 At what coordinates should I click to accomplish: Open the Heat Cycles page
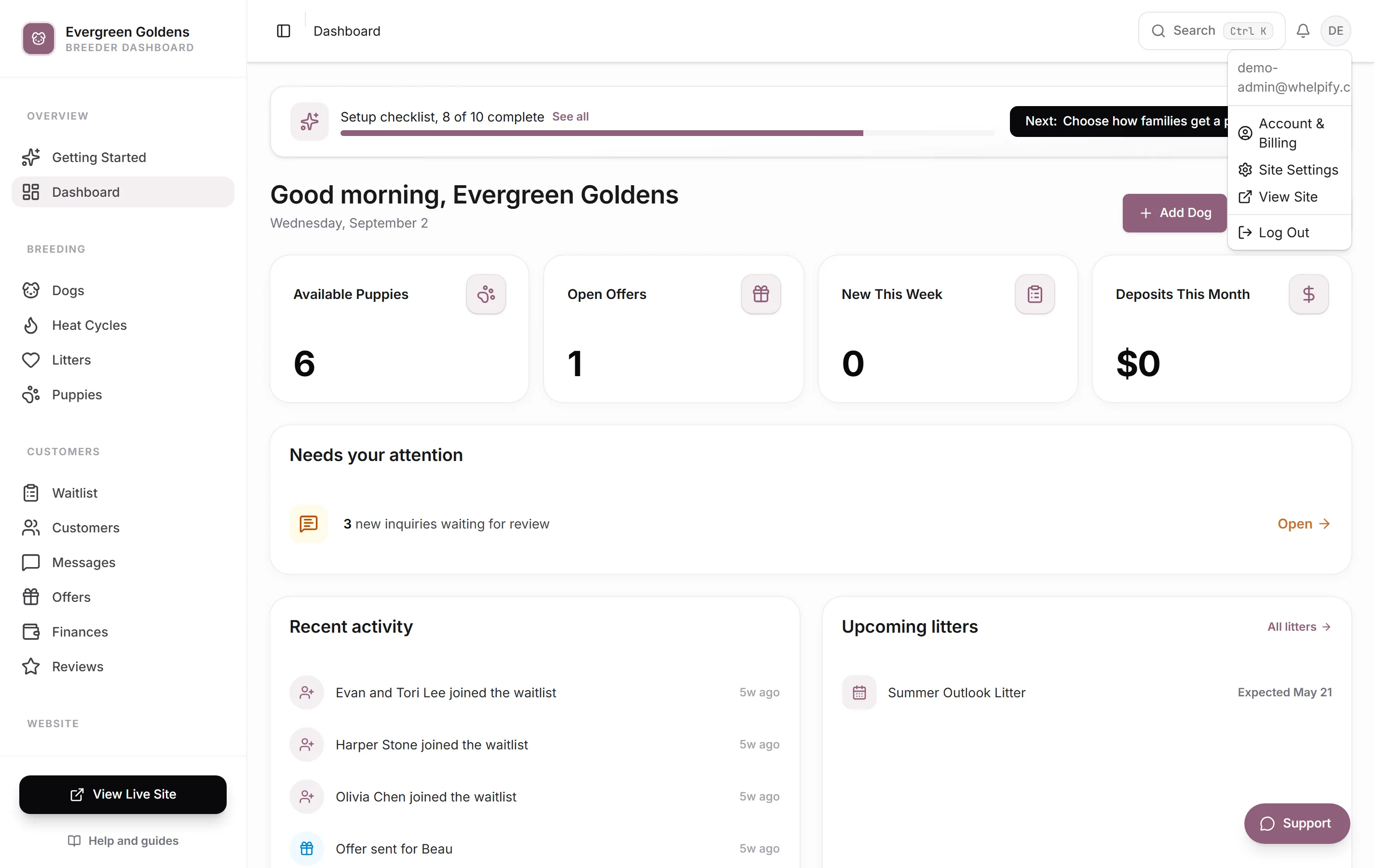click(x=123, y=325)
